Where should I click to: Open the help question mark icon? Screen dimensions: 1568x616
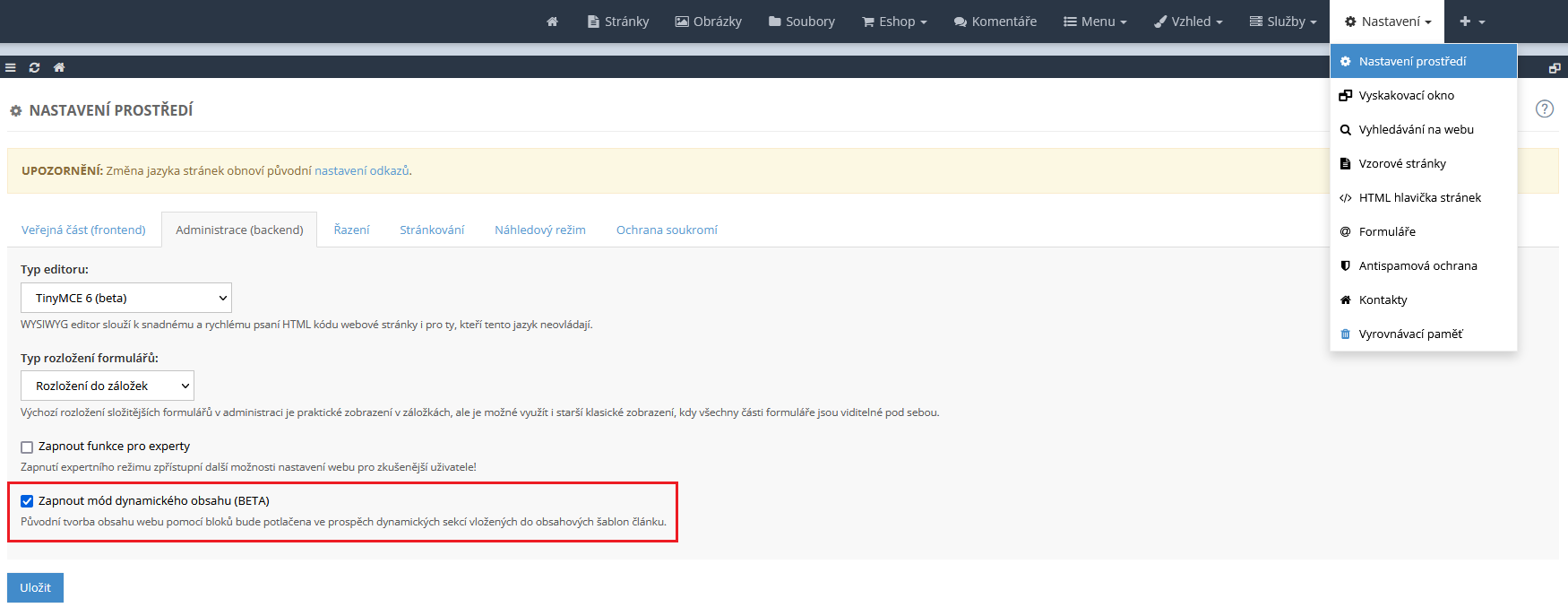coord(1544,108)
